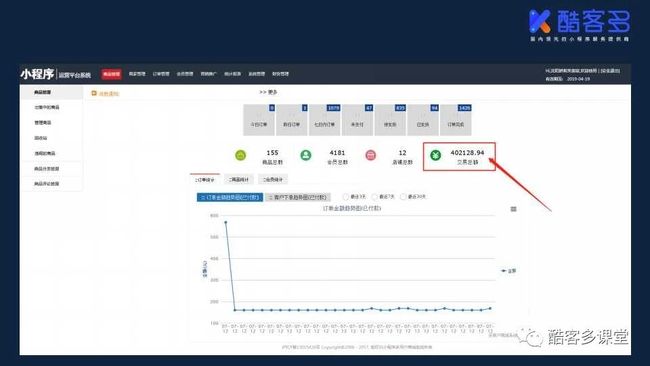Image resolution: width=650 pixels, height=366 pixels.
Task: Open the awaiting shipment tile with badge 435
Action: point(390,120)
